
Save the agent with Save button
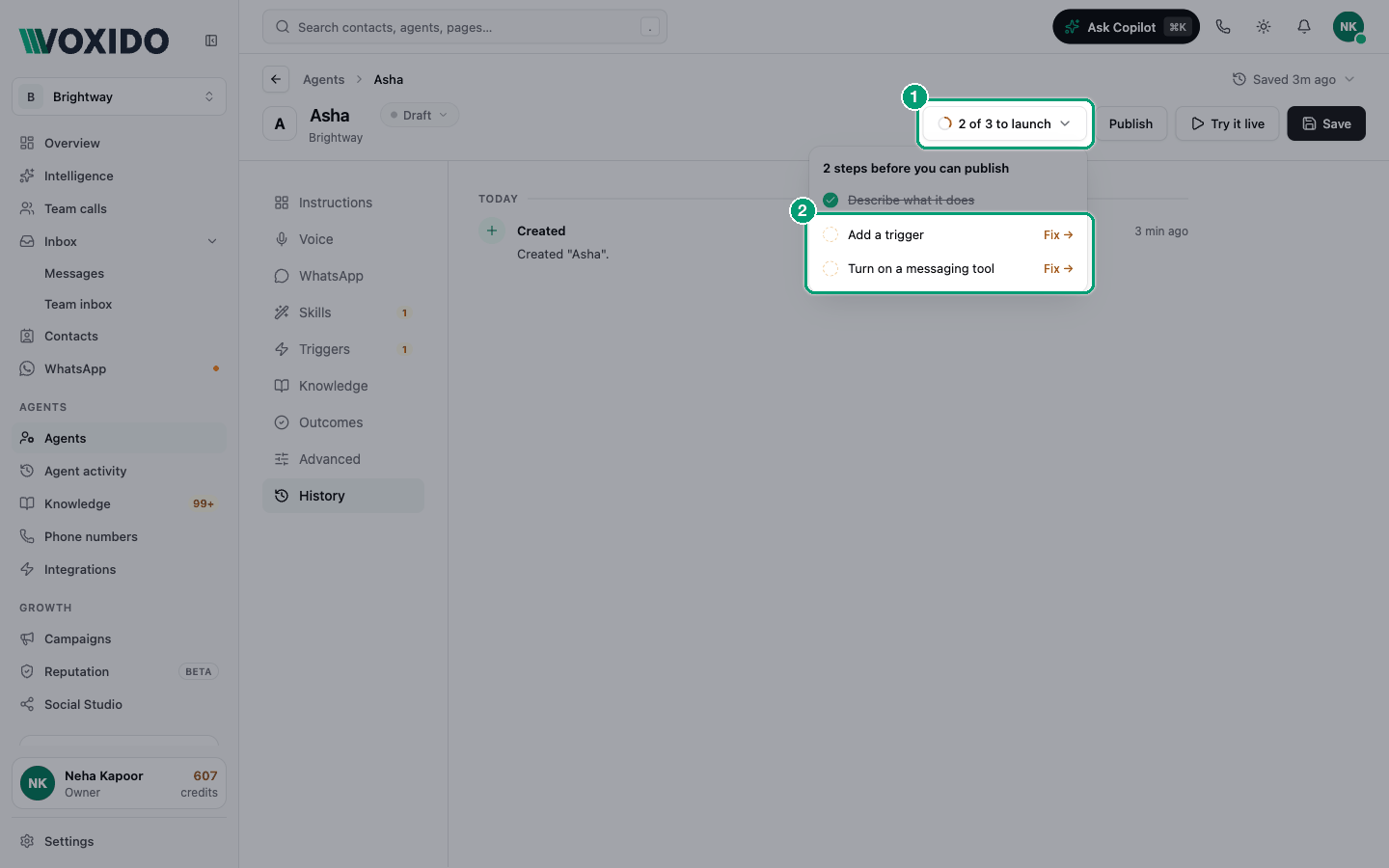(1326, 123)
